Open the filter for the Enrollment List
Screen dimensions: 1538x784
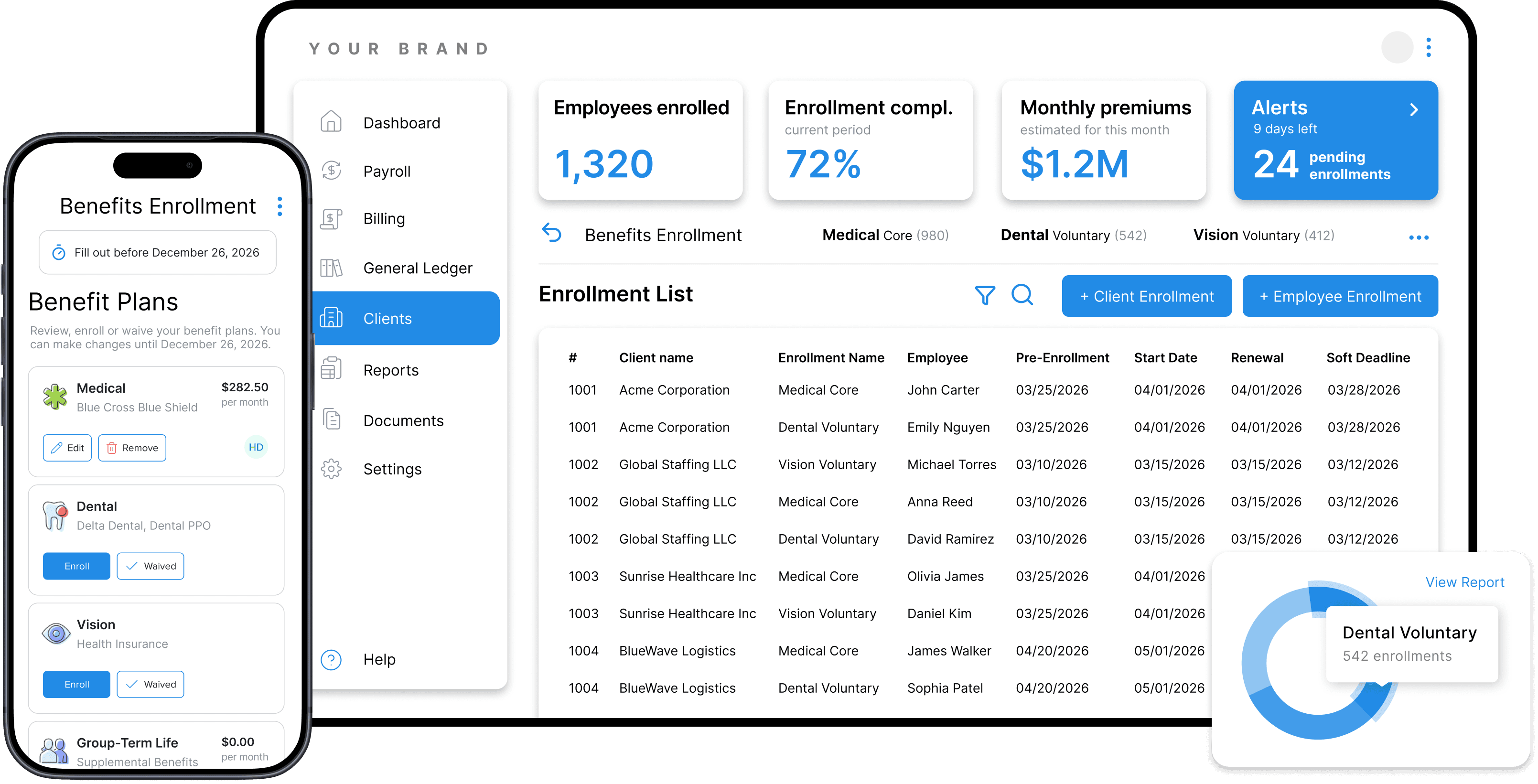(985, 295)
